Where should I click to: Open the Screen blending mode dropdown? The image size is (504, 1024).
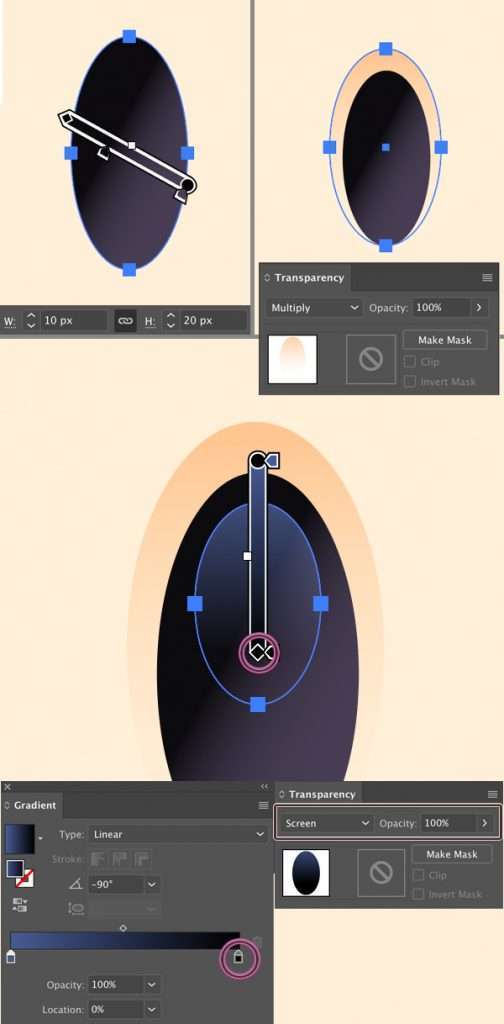(x=328, y=824)
